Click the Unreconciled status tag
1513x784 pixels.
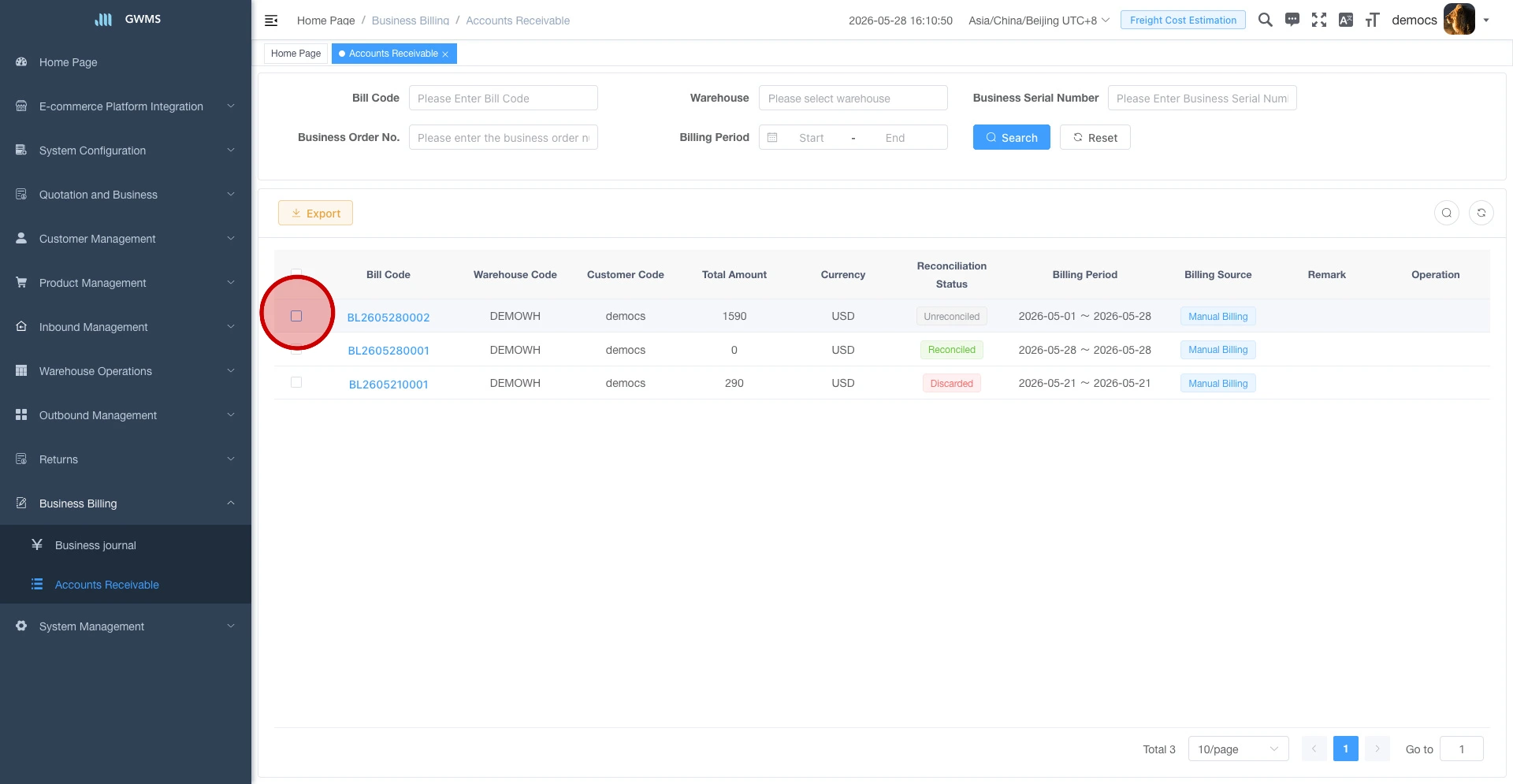pyautogui.click(x=951, y=317)
